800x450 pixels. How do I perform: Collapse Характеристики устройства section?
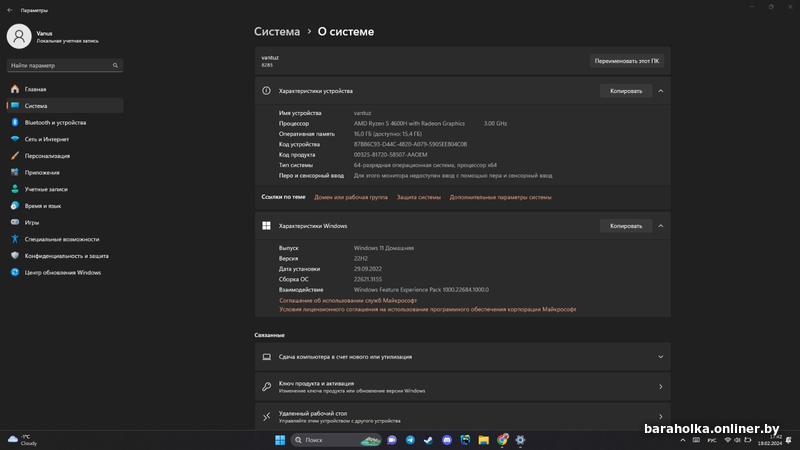pyautogui.click(x=661, y=91)
